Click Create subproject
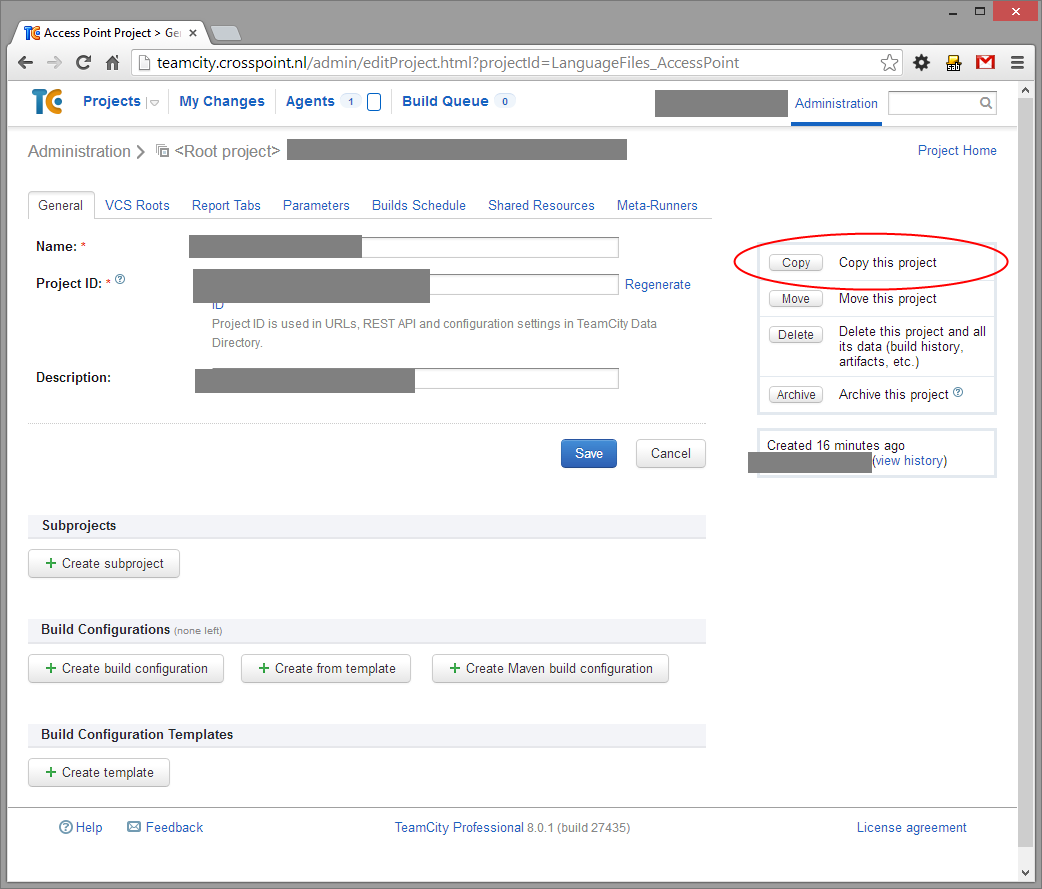This screenshot has height=889, width=1042. point(104,563)
